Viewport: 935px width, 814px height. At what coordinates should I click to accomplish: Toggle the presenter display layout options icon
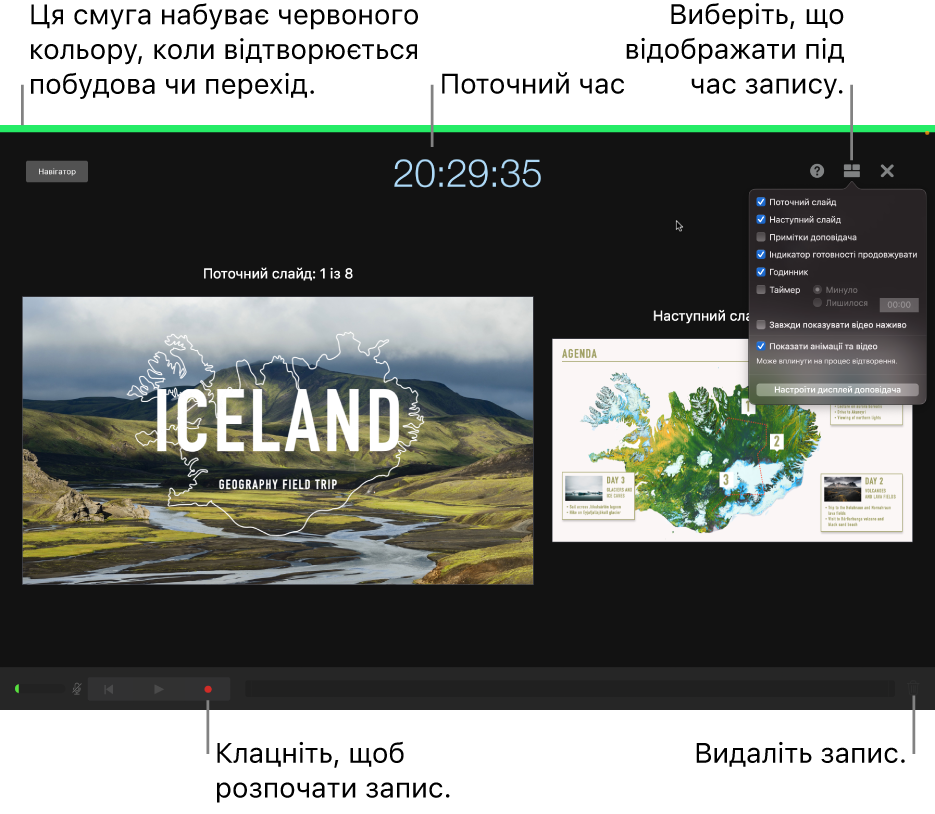click(852, 171)
